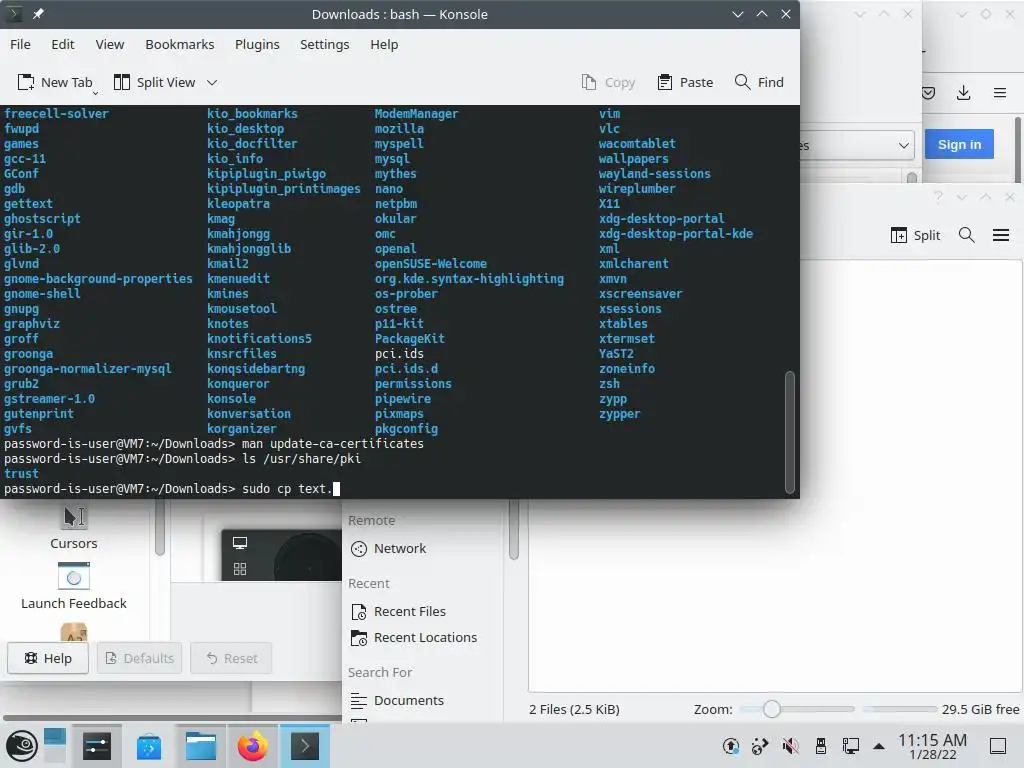
Task: Open the Settings menu in Konsole
Action: [325, 44]
